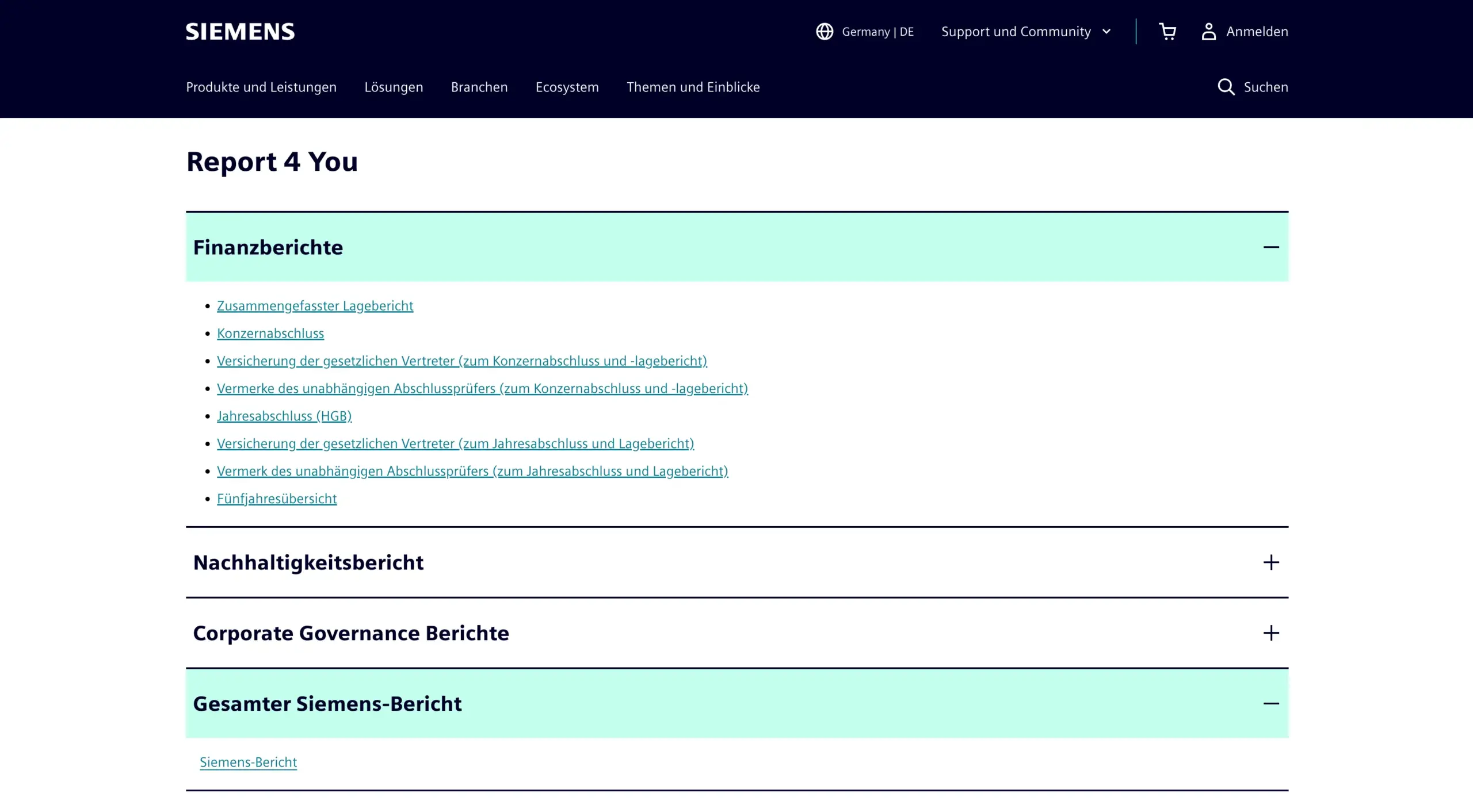Click the Siemens logo
1473x812 pixels.
pos(240,32)
